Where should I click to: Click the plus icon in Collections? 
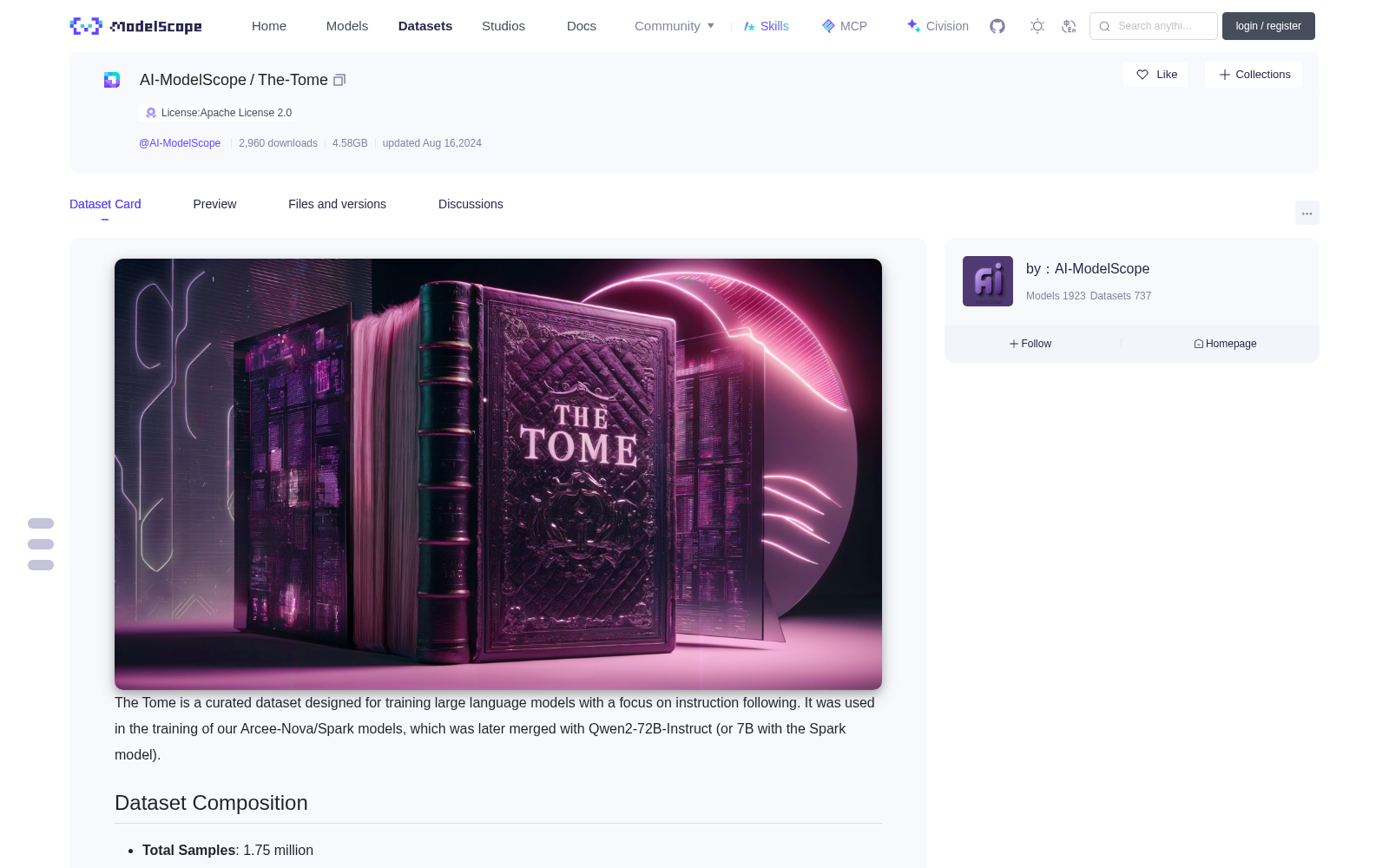coord(1224,75)
